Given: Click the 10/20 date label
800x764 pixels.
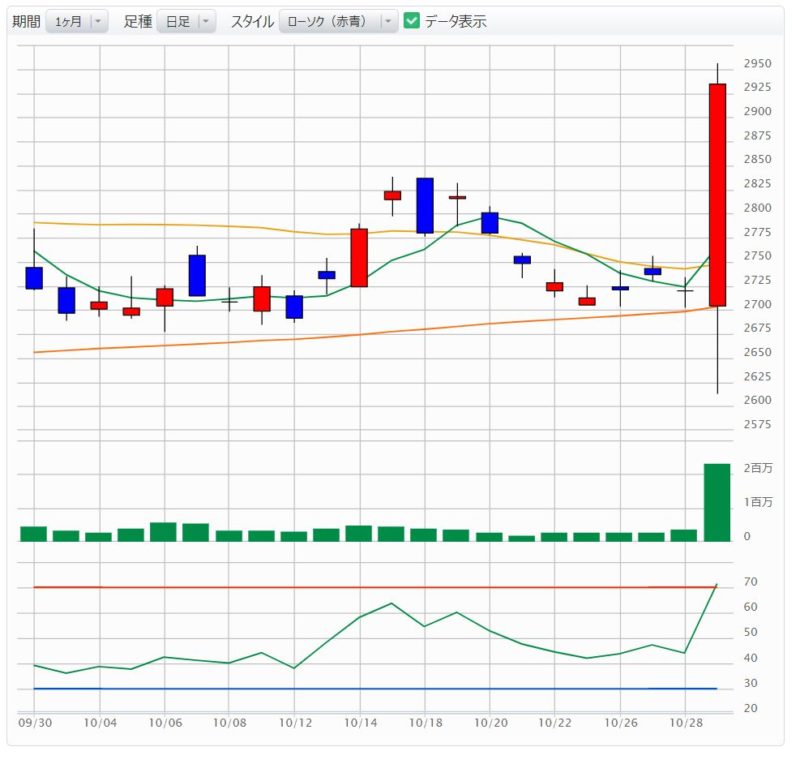Looking at the screenshot, I should point(490,723).
